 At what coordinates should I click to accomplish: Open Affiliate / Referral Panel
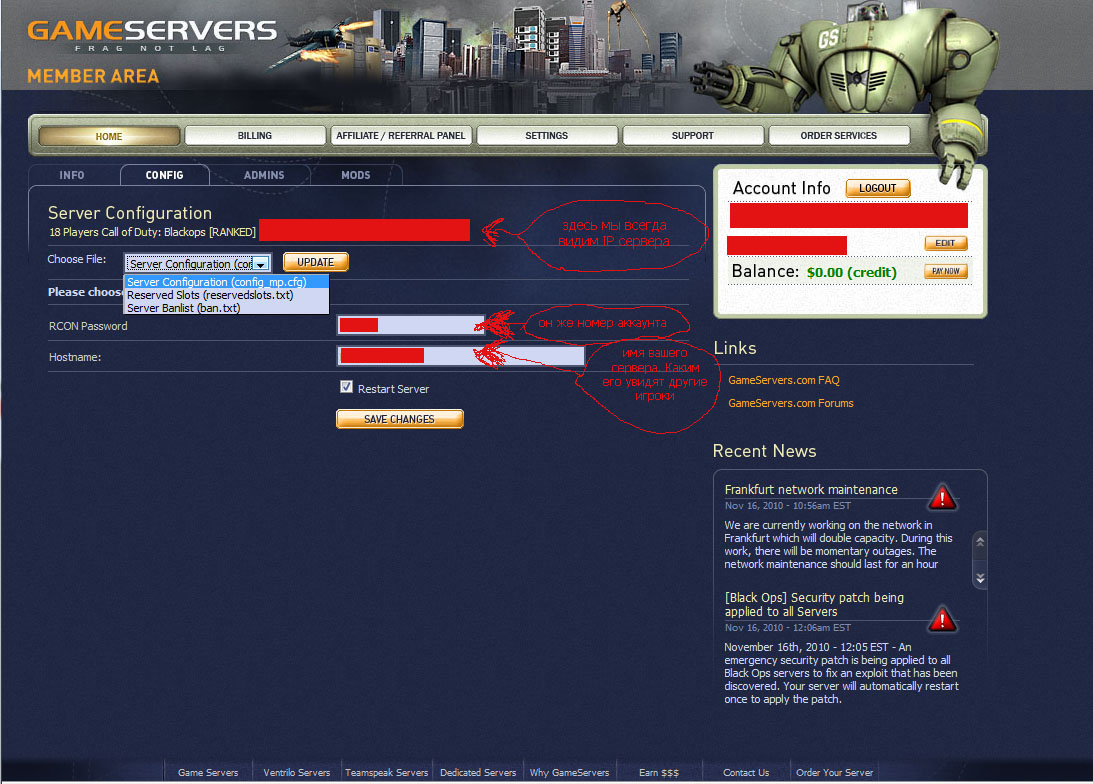tap(401, 135)
